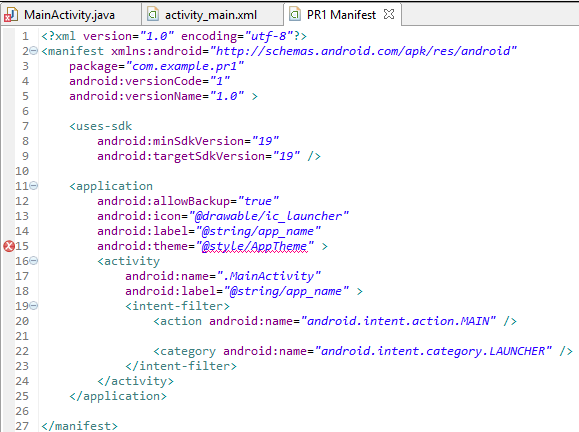This screenshot has height=432, width=579.
Task: Click the underlined @style/AppTheme value
Action: point(255,246)
